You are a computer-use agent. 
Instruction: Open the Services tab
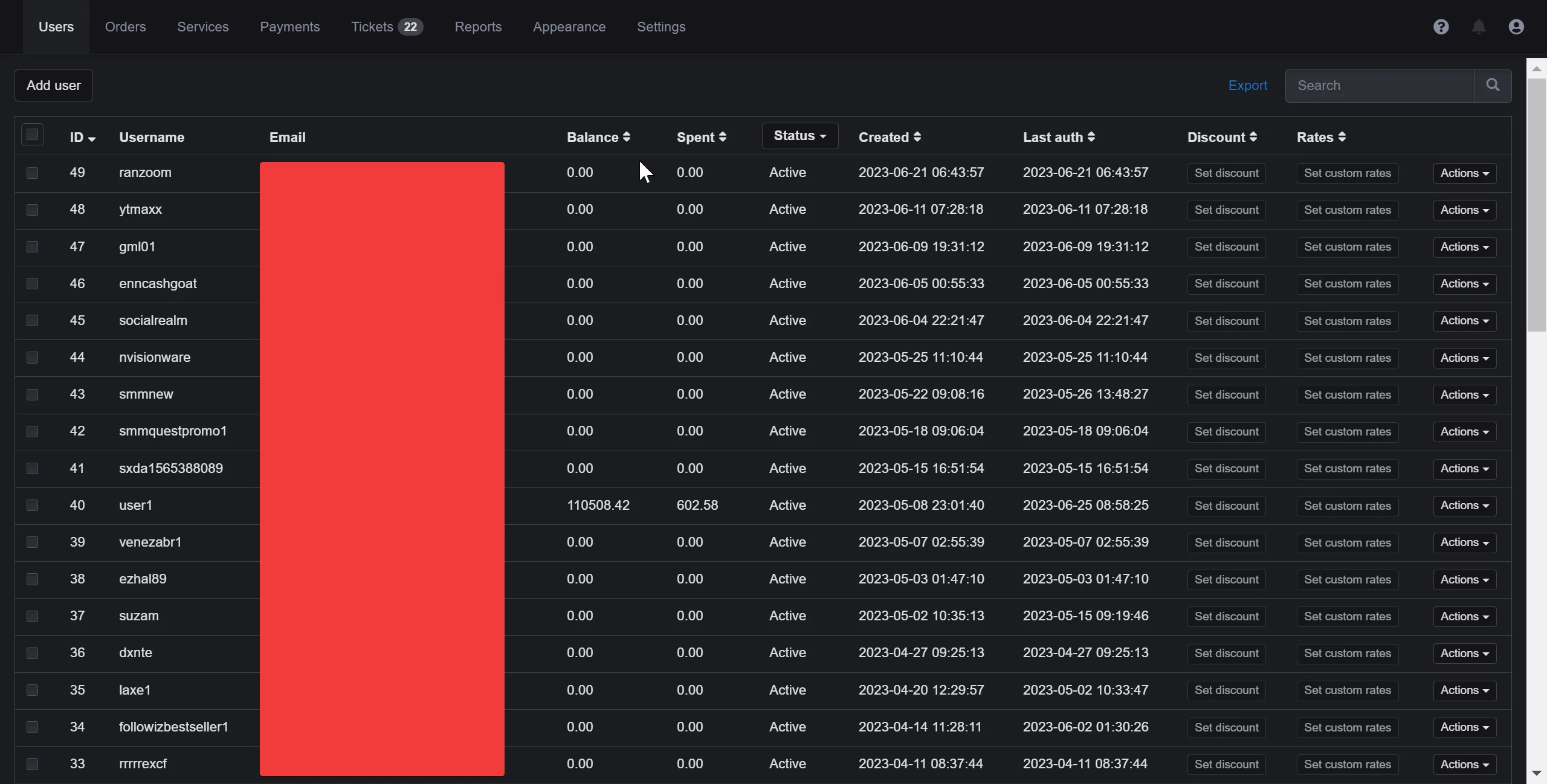203,27
